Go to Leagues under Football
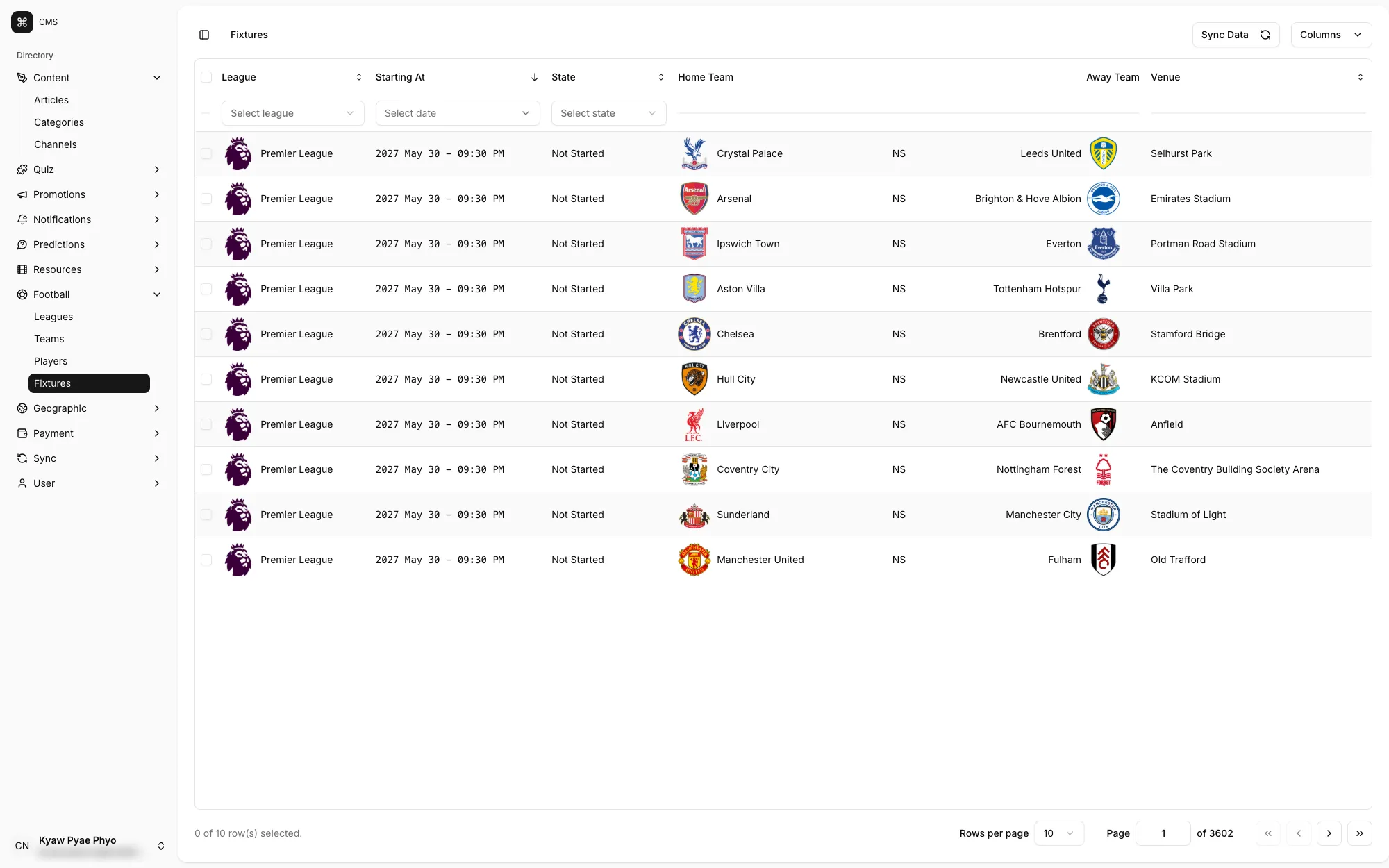The width and height of the screenshot is (1389, 868). [89, 317]
